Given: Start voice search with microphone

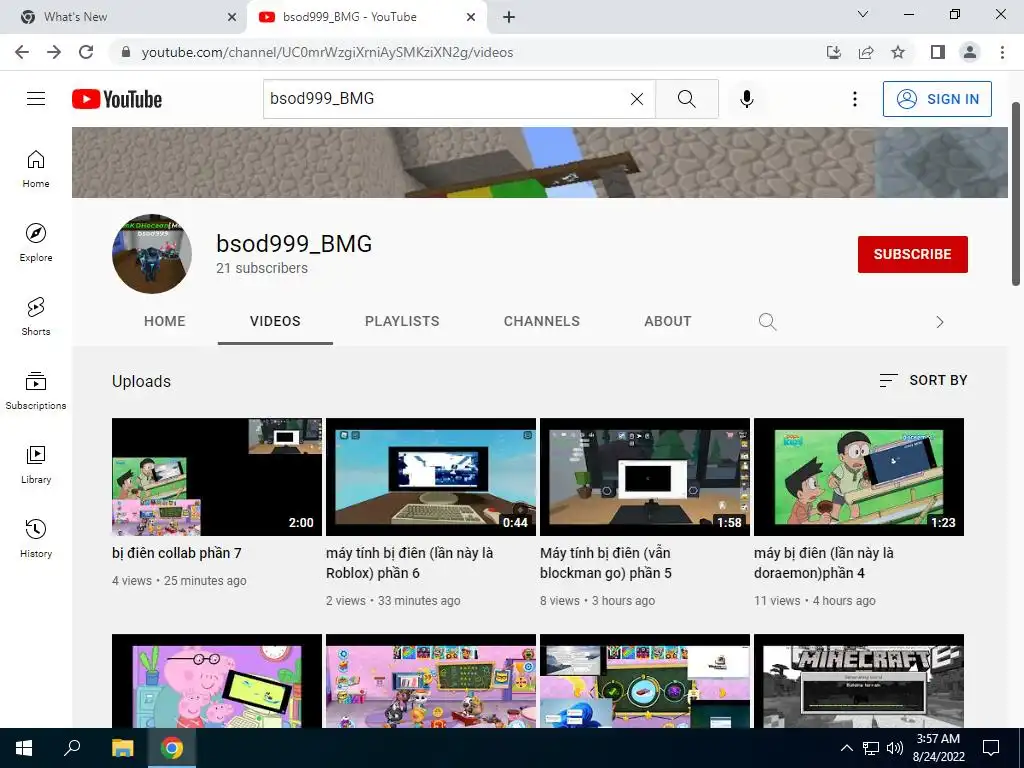Looking at the screenshot, I should pos(746,99).
